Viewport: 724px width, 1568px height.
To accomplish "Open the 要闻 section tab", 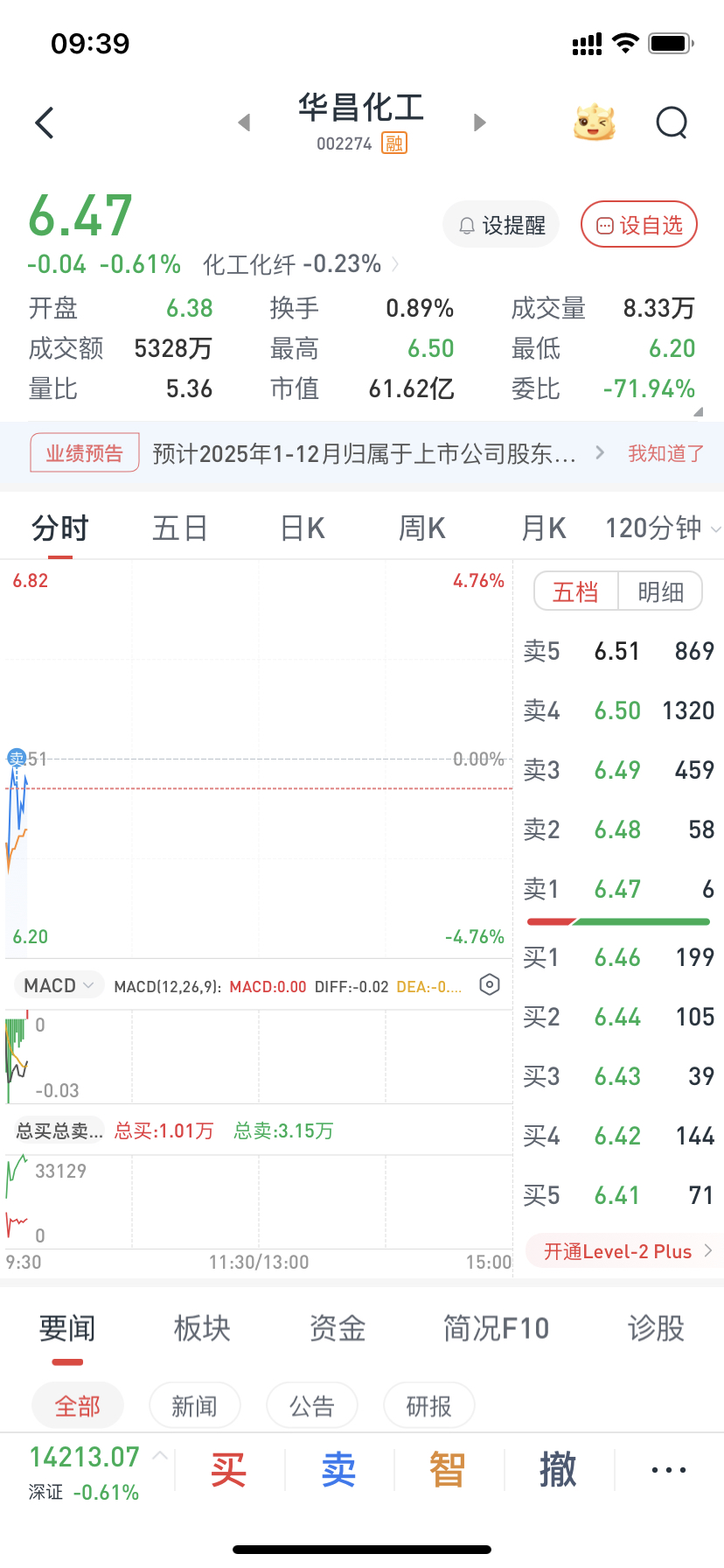I will pyautogui.click(x=67, y=1328).
